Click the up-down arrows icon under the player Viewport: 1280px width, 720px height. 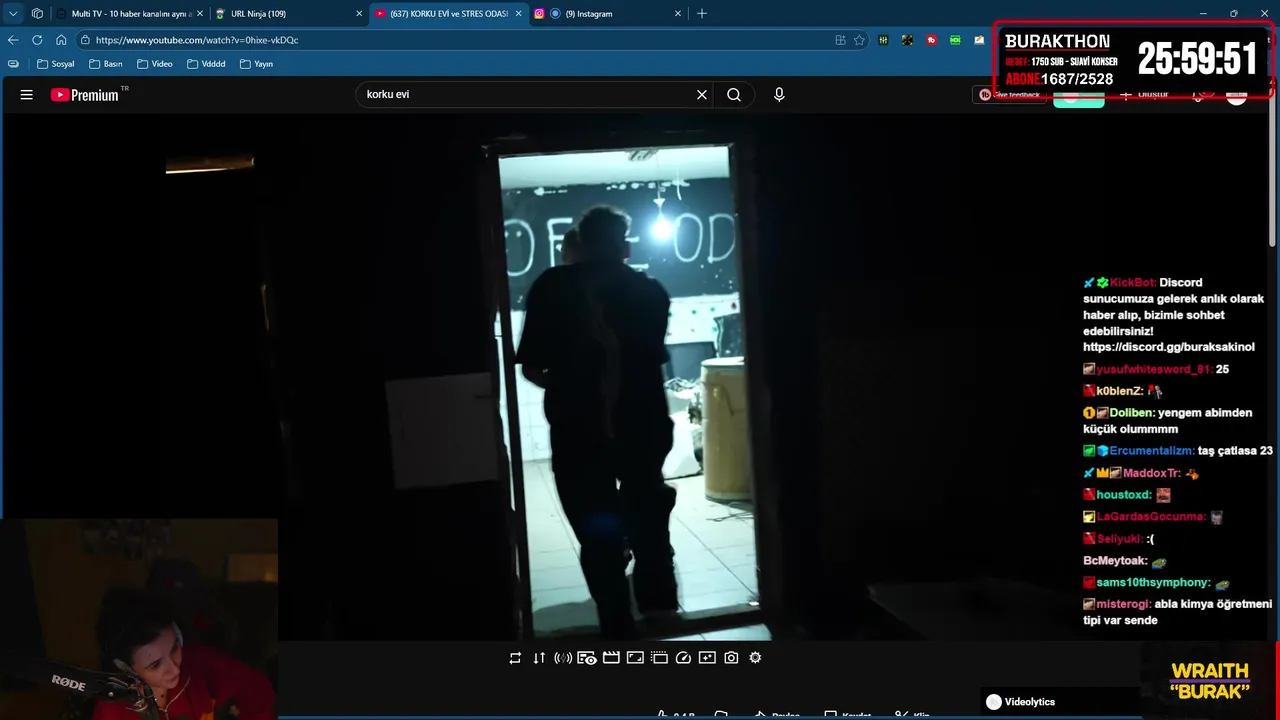tap(539, 658)
